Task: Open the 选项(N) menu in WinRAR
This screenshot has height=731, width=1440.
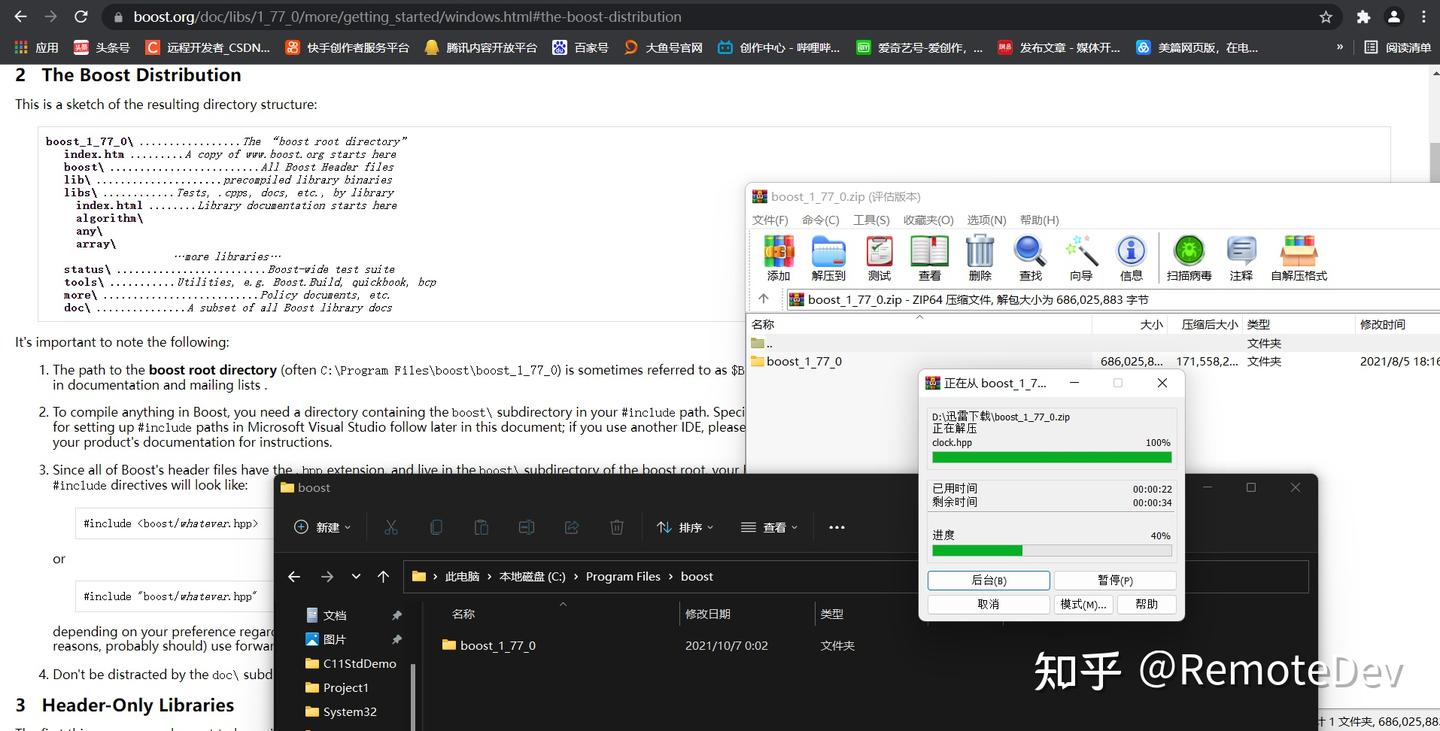Action: pos(985,220)
